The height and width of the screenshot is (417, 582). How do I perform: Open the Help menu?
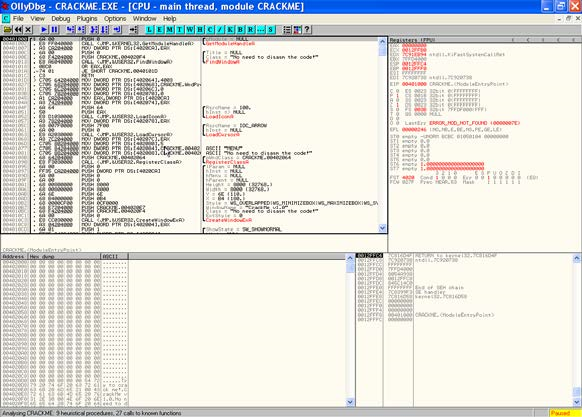tap(169, 19)
